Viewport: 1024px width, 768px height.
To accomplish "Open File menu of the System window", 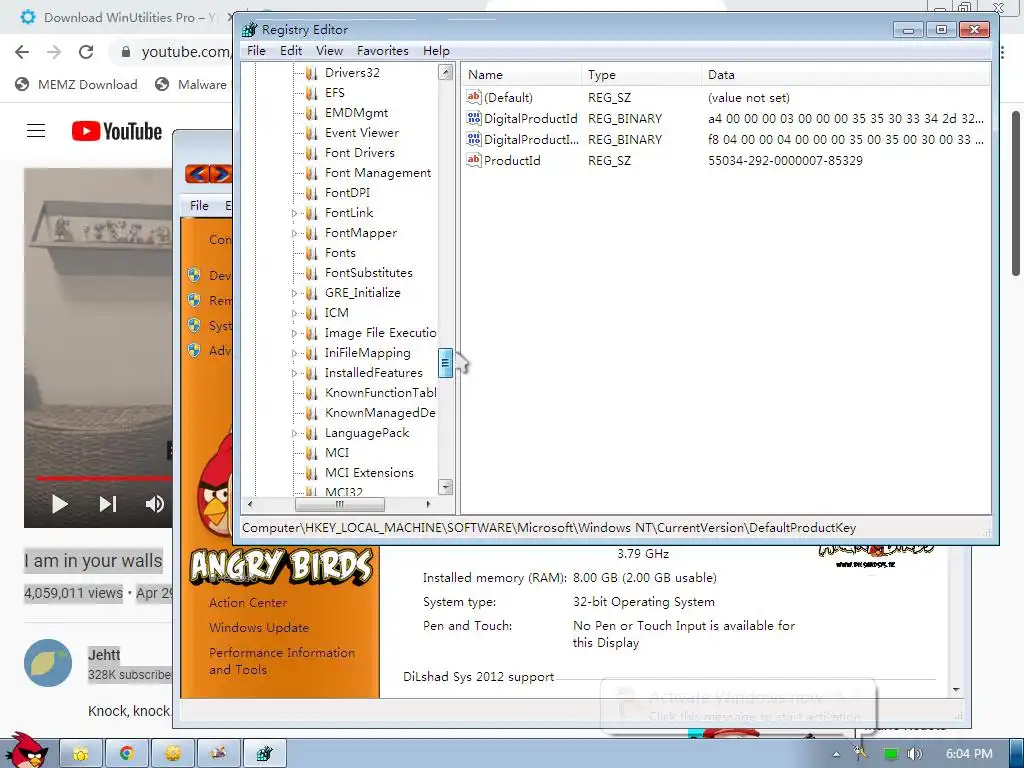I will pos(199,206).
